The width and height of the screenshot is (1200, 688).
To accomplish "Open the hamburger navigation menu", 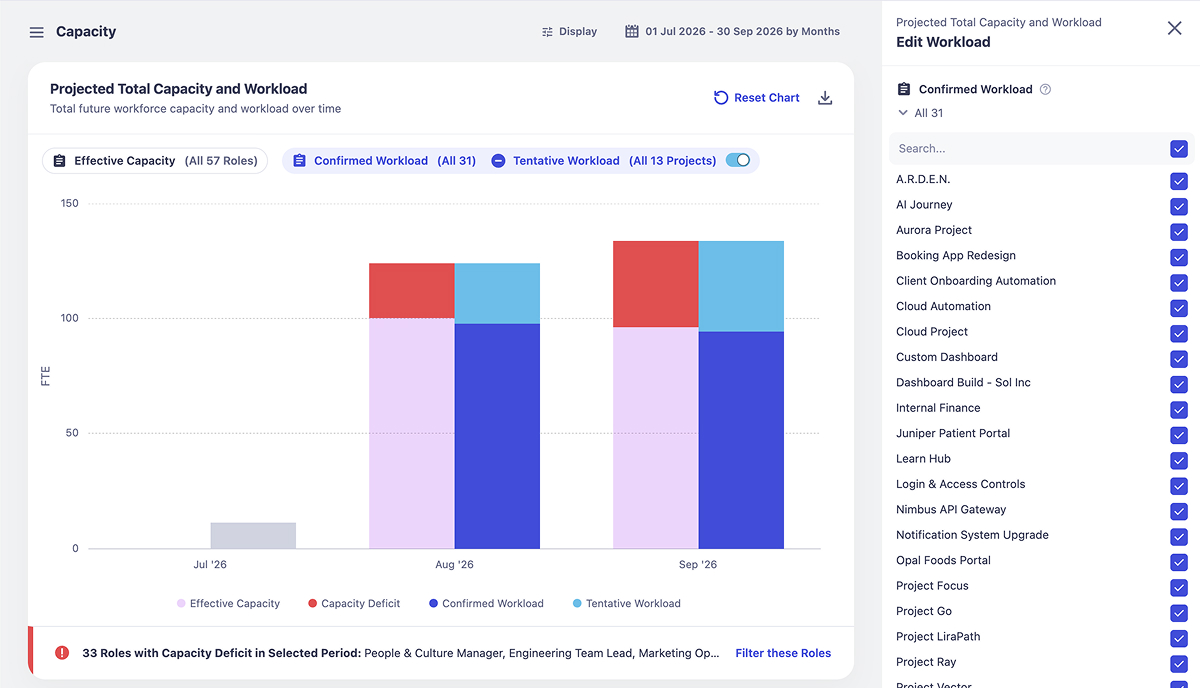I will point(37,32).
